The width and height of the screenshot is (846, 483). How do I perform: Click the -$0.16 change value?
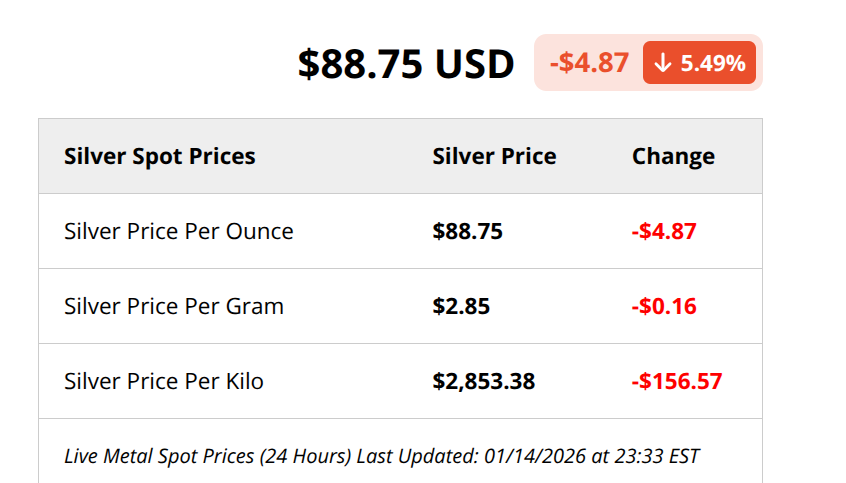[x=664, y=306]
